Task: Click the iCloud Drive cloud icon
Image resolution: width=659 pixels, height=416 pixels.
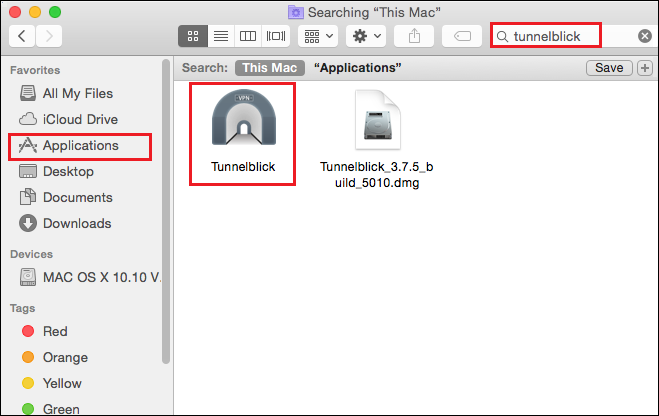Action: pos(28,119)
